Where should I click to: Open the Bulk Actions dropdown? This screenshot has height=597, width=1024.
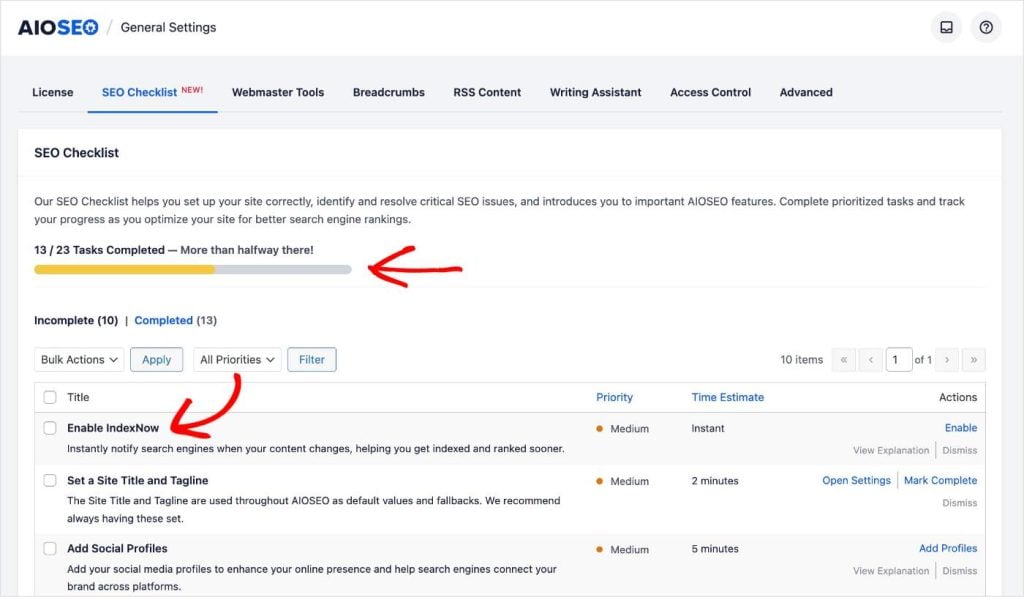pyautogui.click(x=78, y=359)
